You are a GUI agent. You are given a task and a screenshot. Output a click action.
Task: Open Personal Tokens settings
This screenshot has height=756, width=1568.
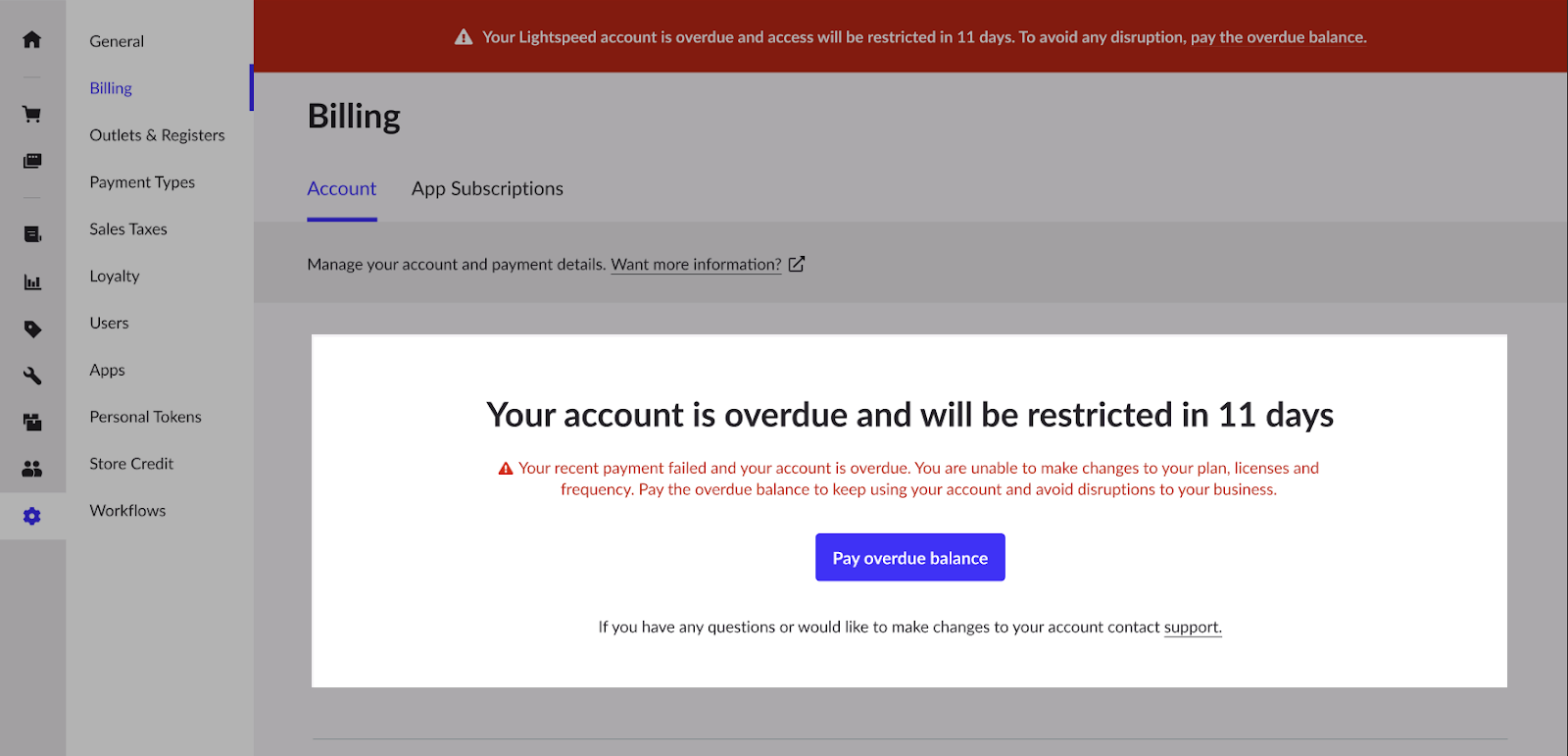coord(145,417)
